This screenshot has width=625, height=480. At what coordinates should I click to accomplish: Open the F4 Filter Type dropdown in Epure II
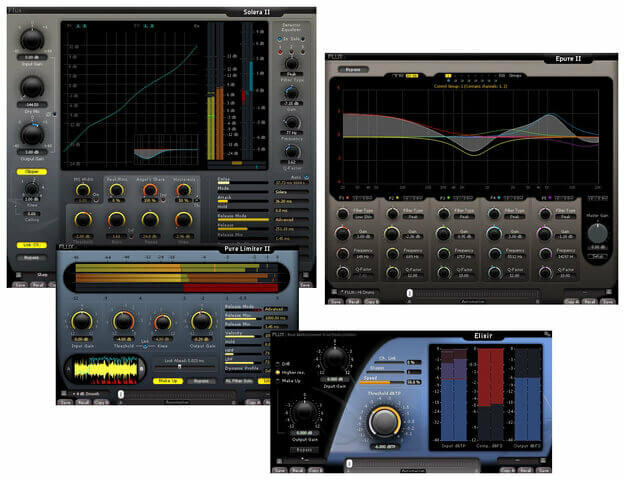[x=515, y=217]
